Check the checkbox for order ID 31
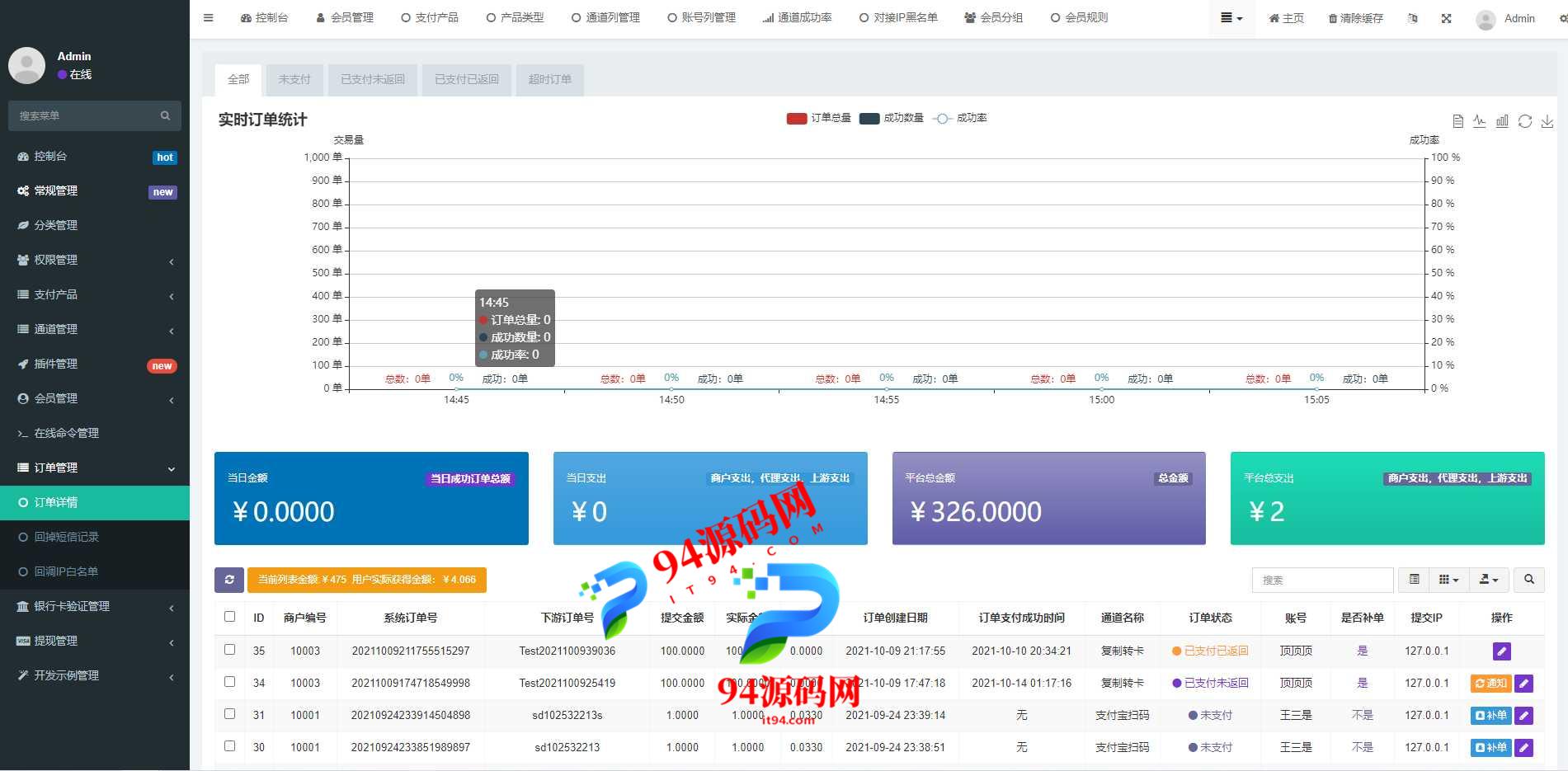The image size is (1568, 771). [230, 714]
